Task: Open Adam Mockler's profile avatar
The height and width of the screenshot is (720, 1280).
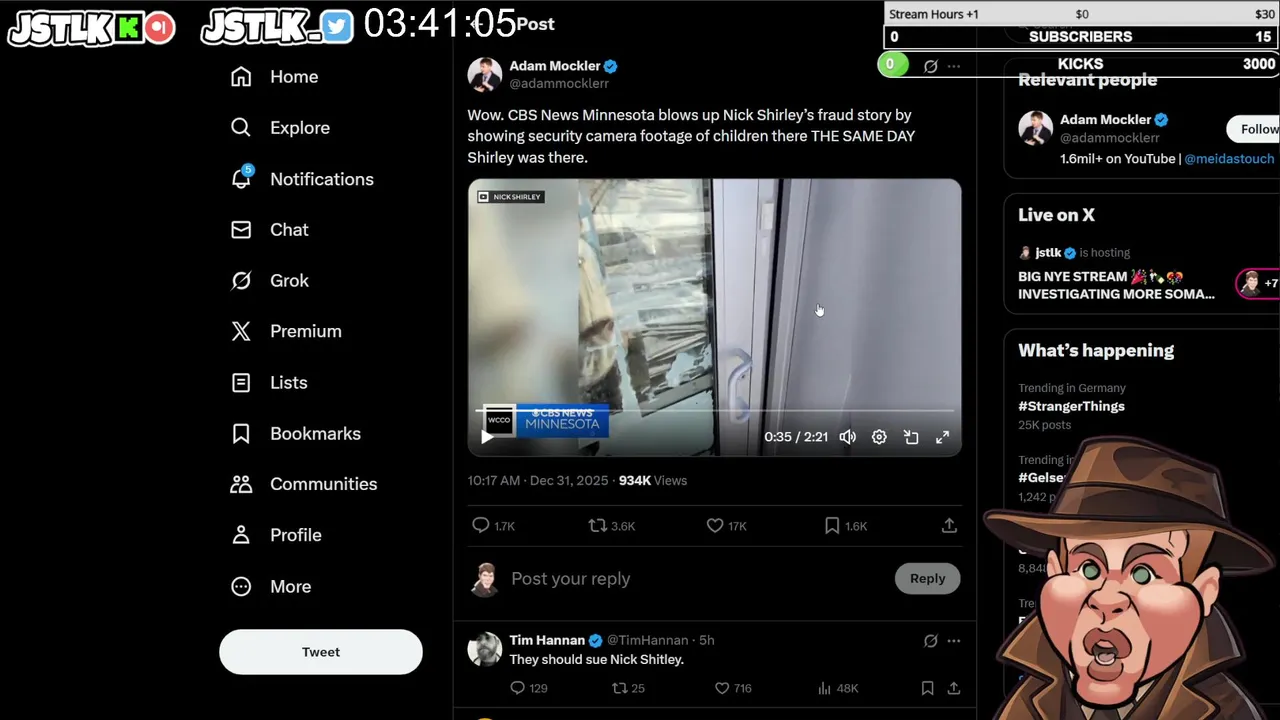Action: [485, 74]
